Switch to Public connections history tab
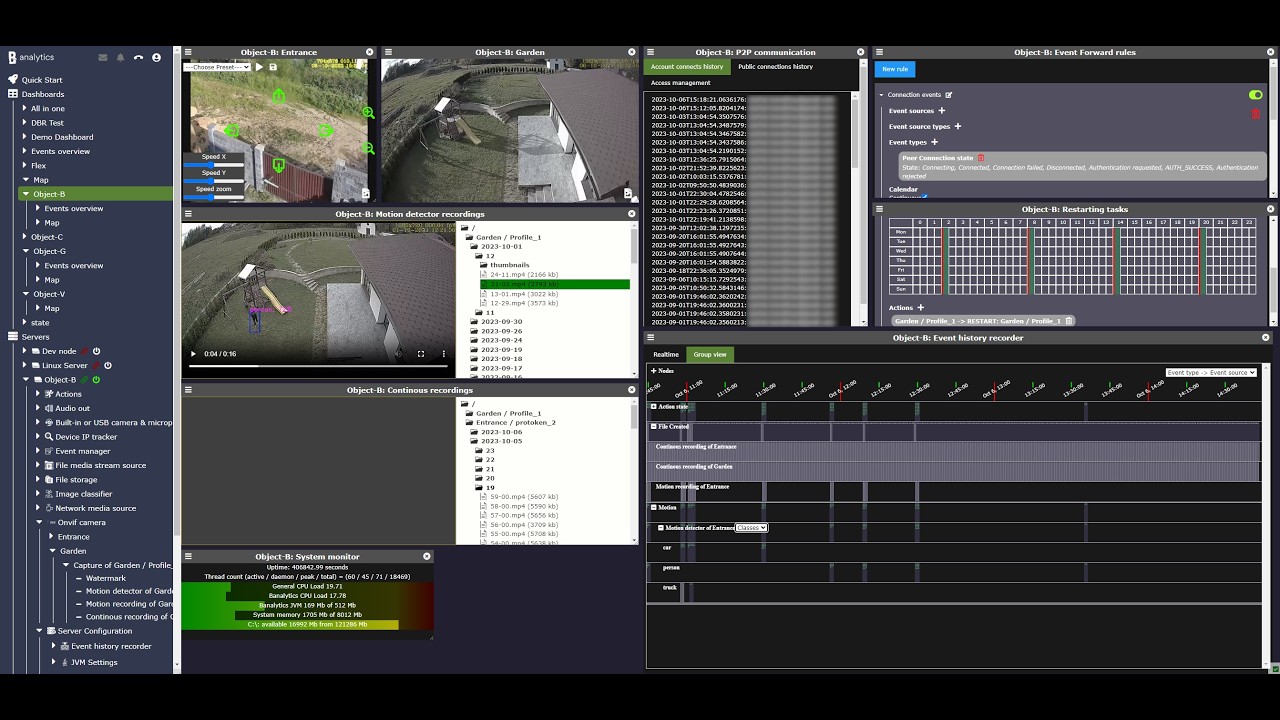 click(775, 67)
